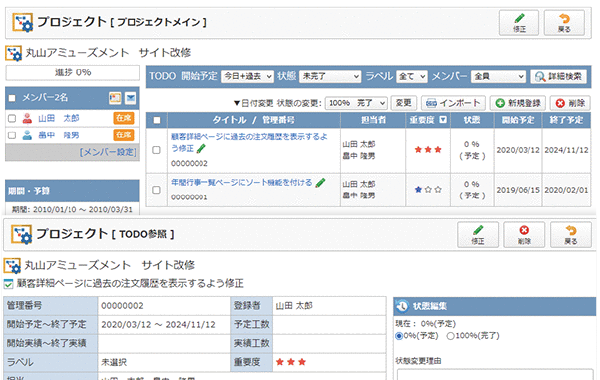
Task: Open member link 山田 太郎
Action: [59, 118]
